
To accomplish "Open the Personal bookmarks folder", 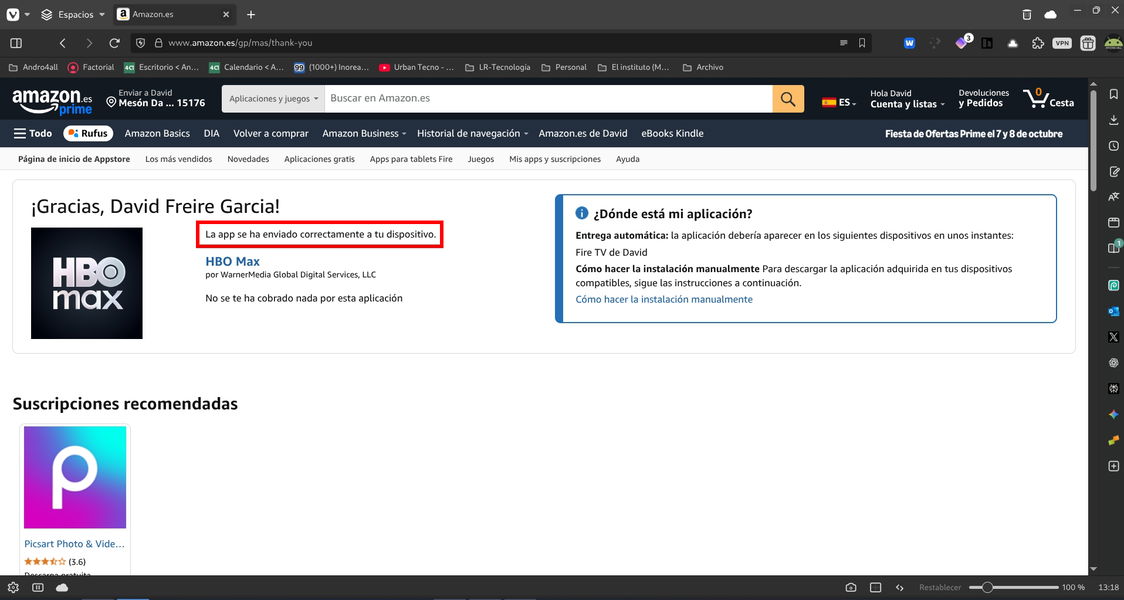I will [x=564, y=67].
